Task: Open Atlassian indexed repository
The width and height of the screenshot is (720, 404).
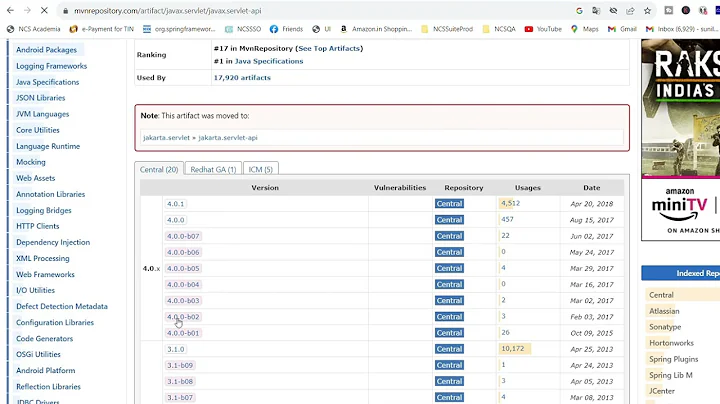Action: pyautogui.click(x=664, y=311)
